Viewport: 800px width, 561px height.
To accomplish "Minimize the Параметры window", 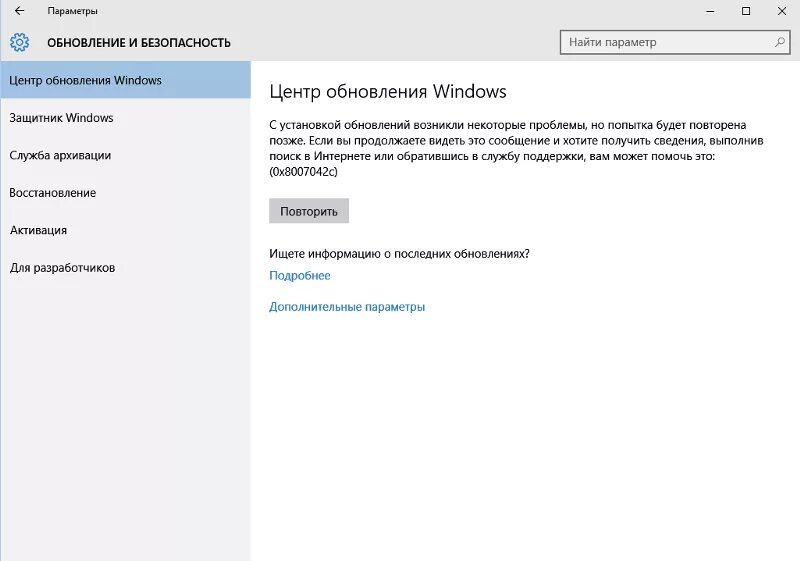I will coord(710,11).
